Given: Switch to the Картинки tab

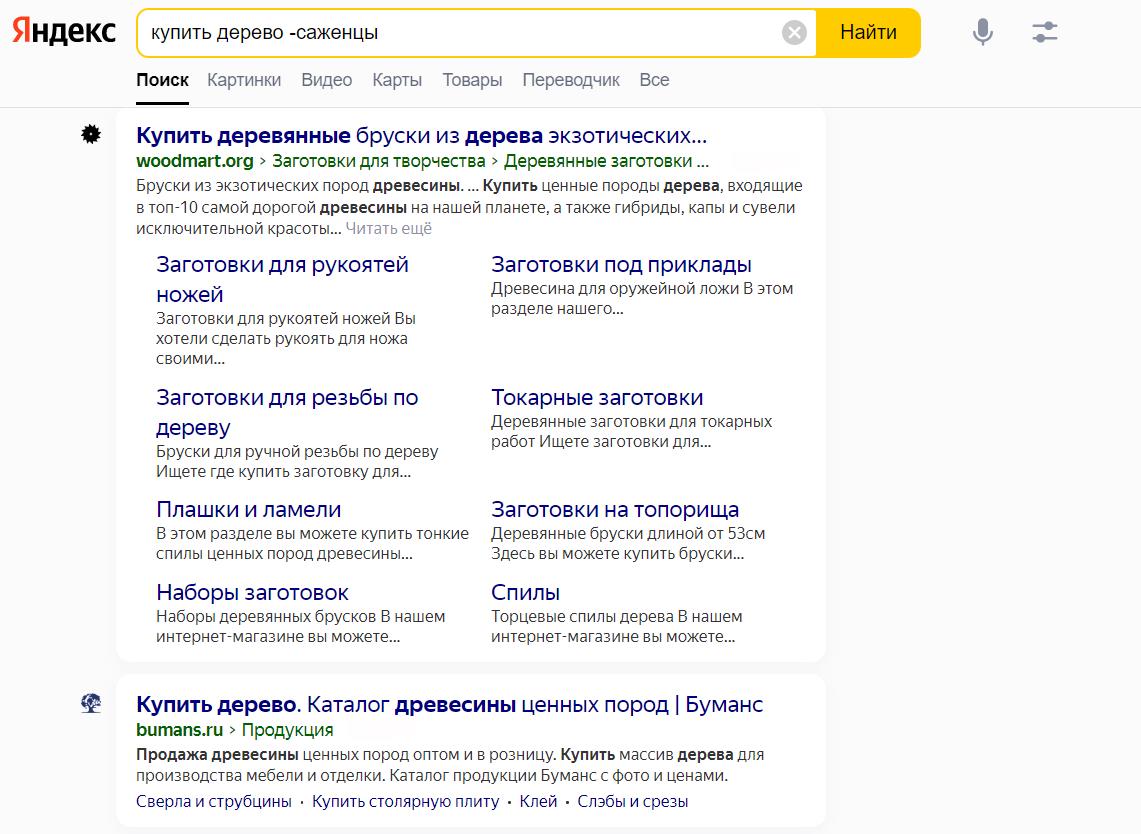Looking at the screenshot, I should tap(244, 80).
